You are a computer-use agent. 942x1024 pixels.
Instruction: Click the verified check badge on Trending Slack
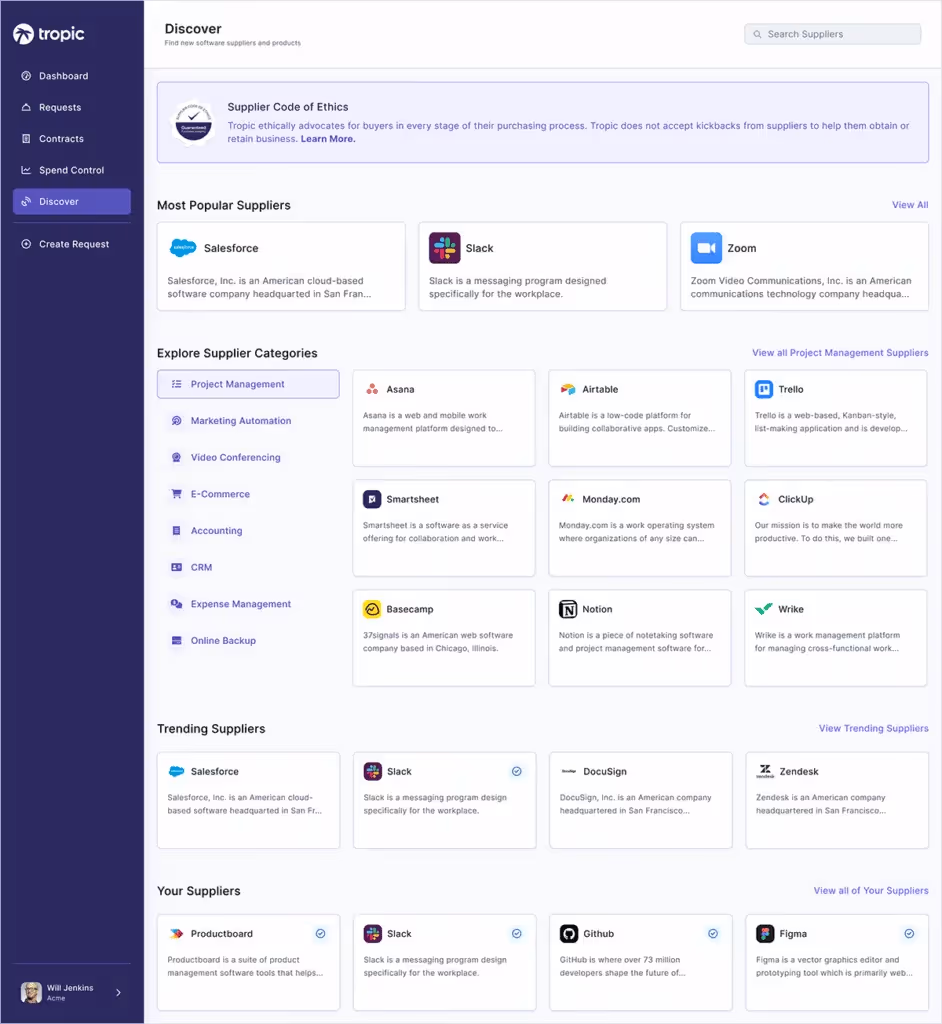point(517,771)
